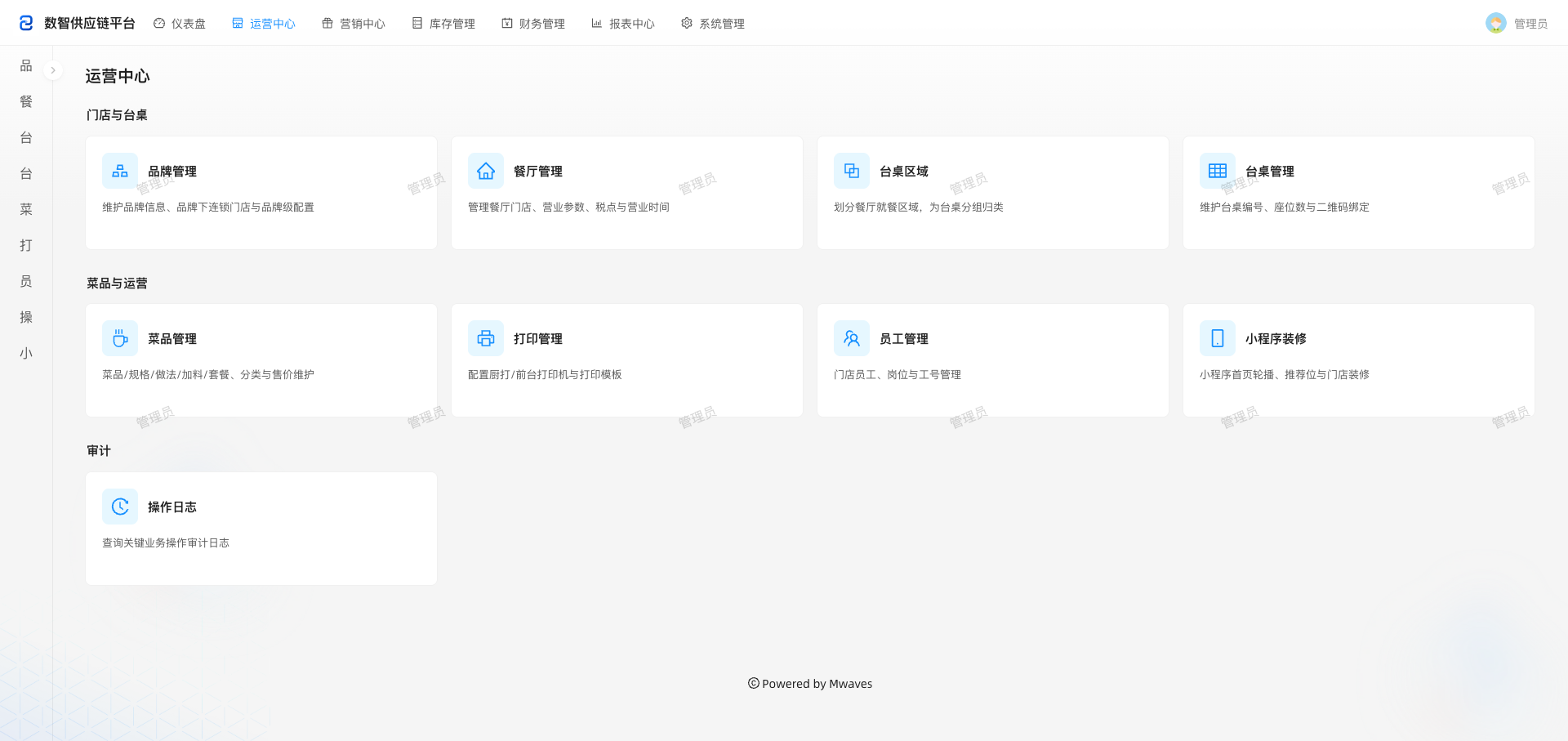Switch to 营销中心 menu
This screenshot has width=1568, height=741.
point(354,24)
